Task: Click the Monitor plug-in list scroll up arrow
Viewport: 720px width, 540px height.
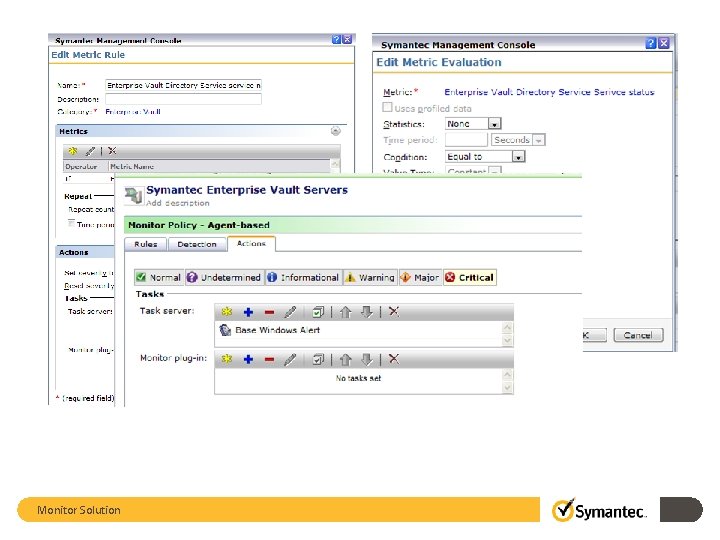Action: click(x=507, y=375)
